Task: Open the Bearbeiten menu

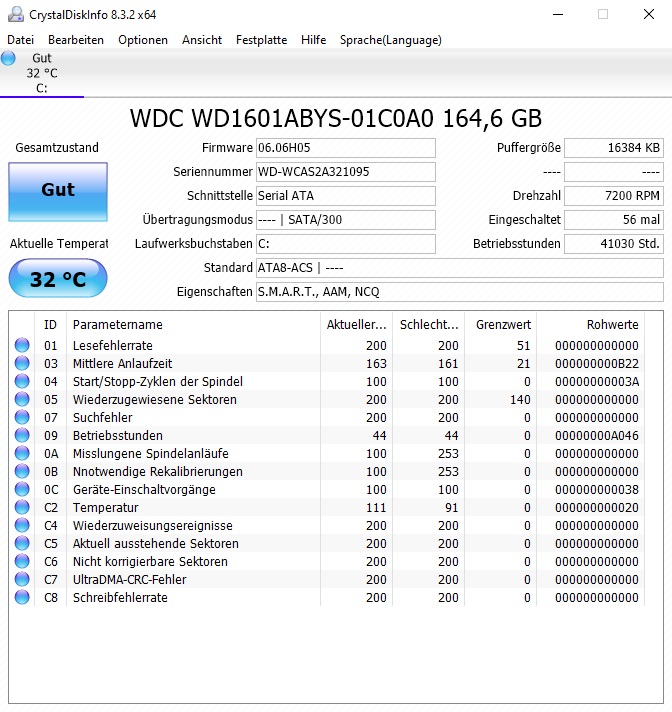Action: coord(76,40)
